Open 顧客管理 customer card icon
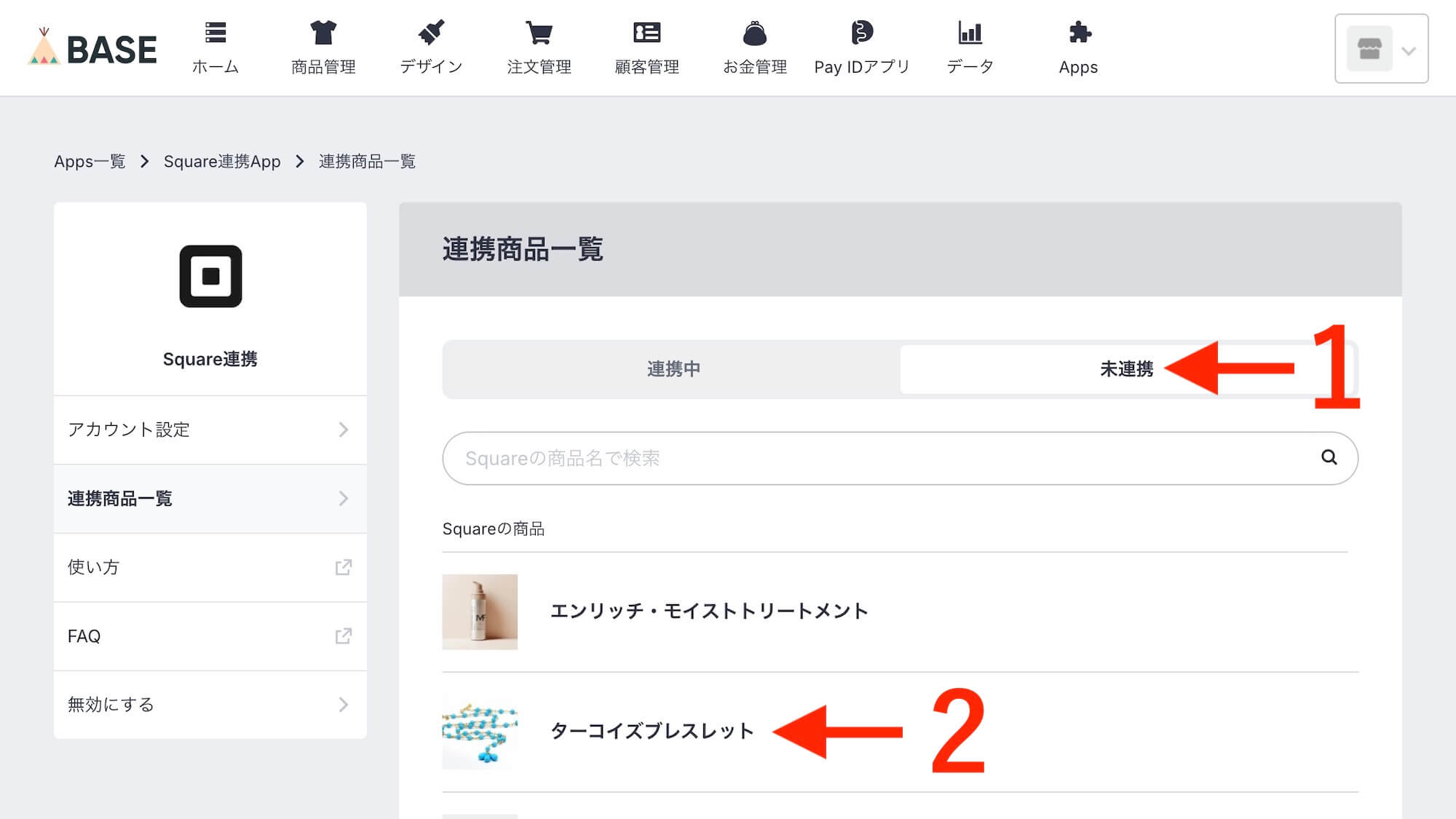 [646, 33]
